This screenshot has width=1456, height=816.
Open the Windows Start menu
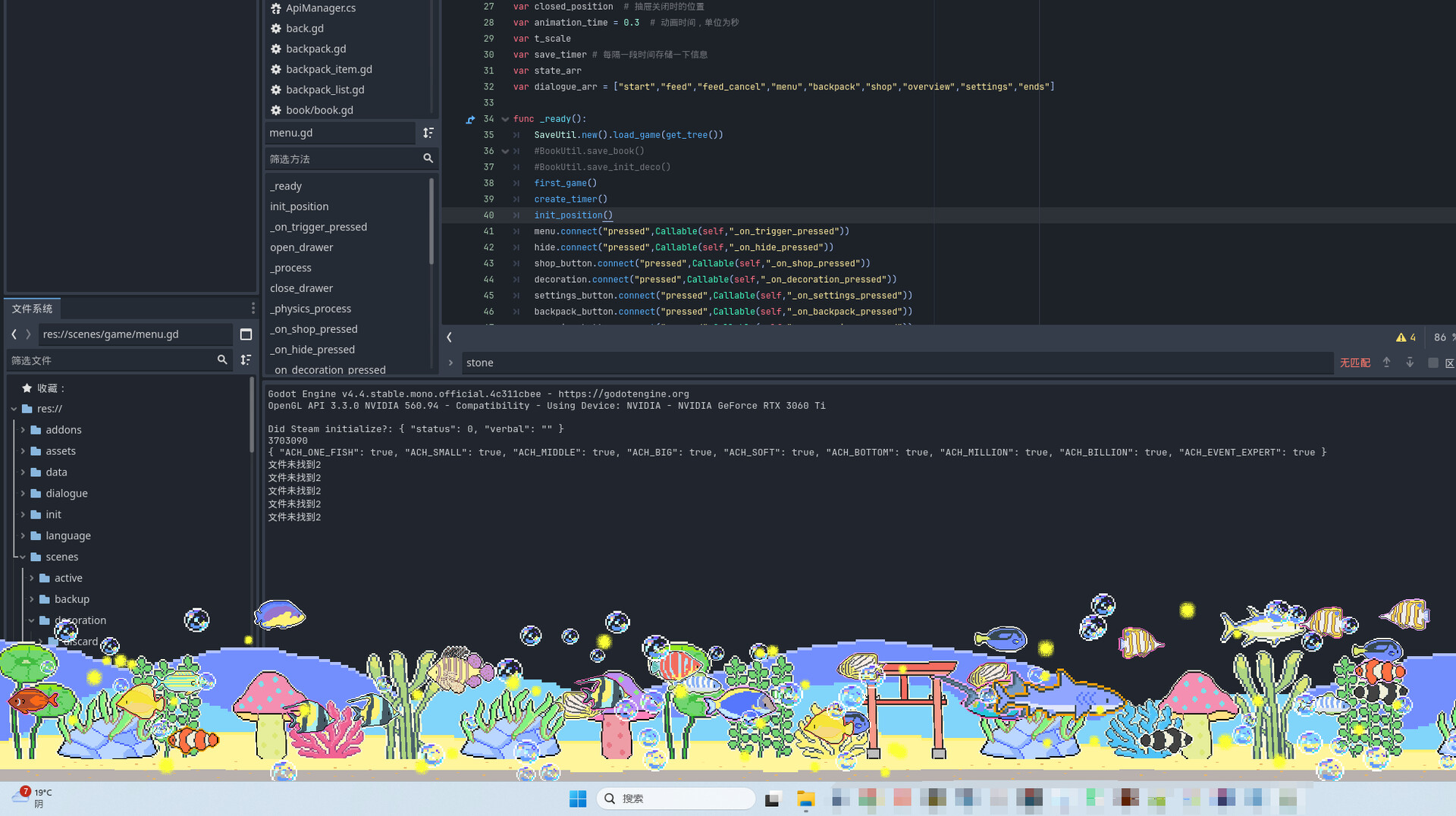tap(577, 799)
